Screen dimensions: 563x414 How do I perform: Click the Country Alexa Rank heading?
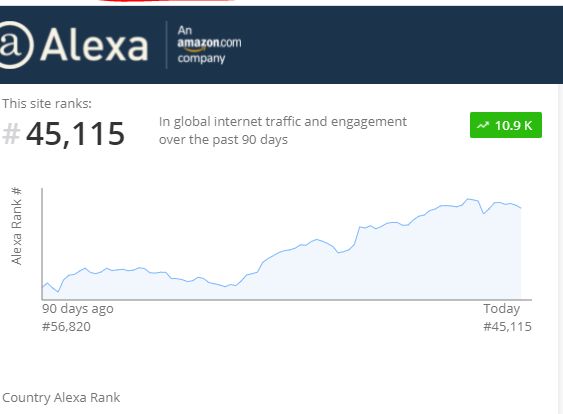point(61,397)
